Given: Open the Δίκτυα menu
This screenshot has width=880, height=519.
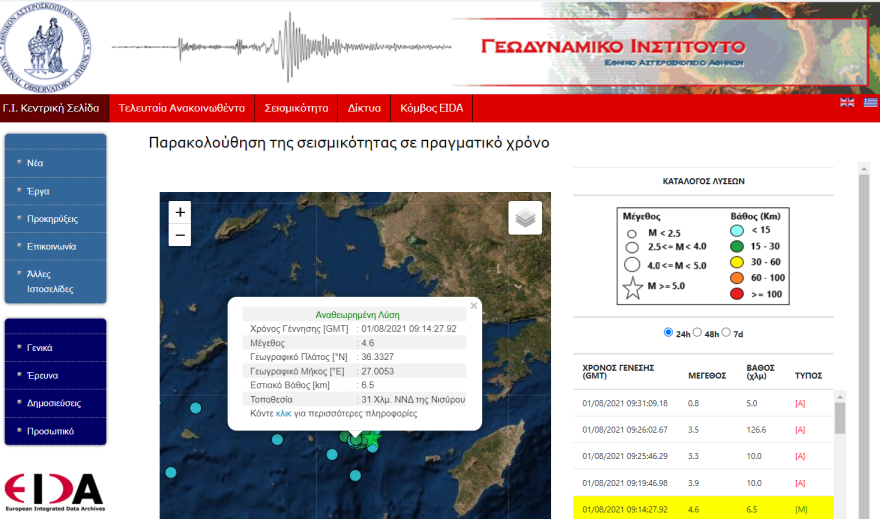Looking at the screenshot, I should 364,107.
